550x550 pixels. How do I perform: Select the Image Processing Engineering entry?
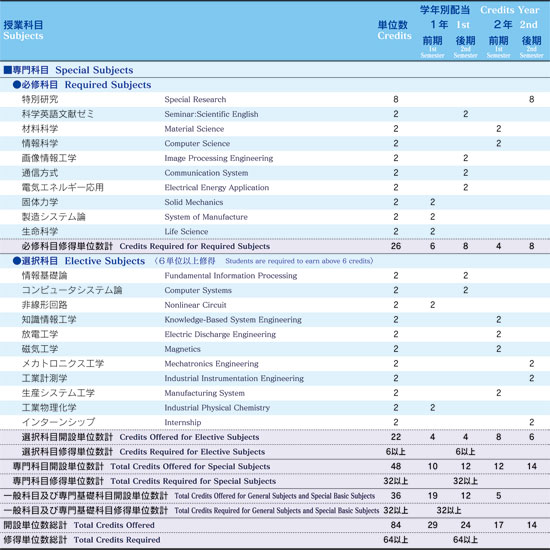pyautogui.click(x=219, y=158)
